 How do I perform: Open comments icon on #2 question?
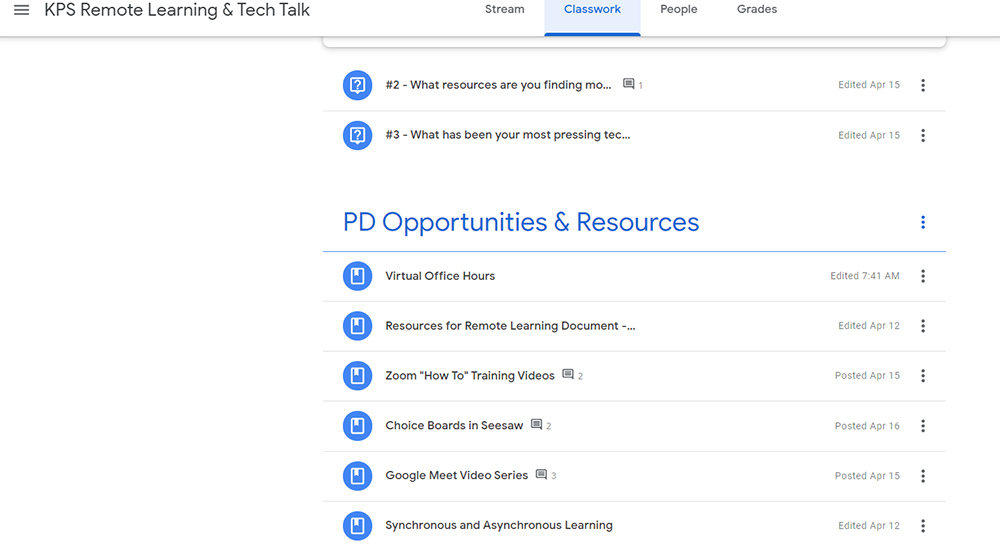[x=629, y=84]
